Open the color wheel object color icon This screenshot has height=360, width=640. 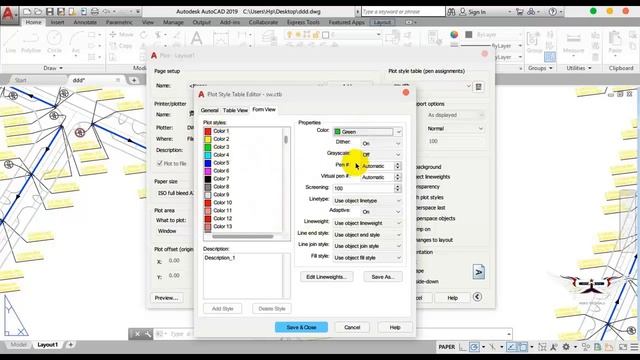tap(454, 35)
